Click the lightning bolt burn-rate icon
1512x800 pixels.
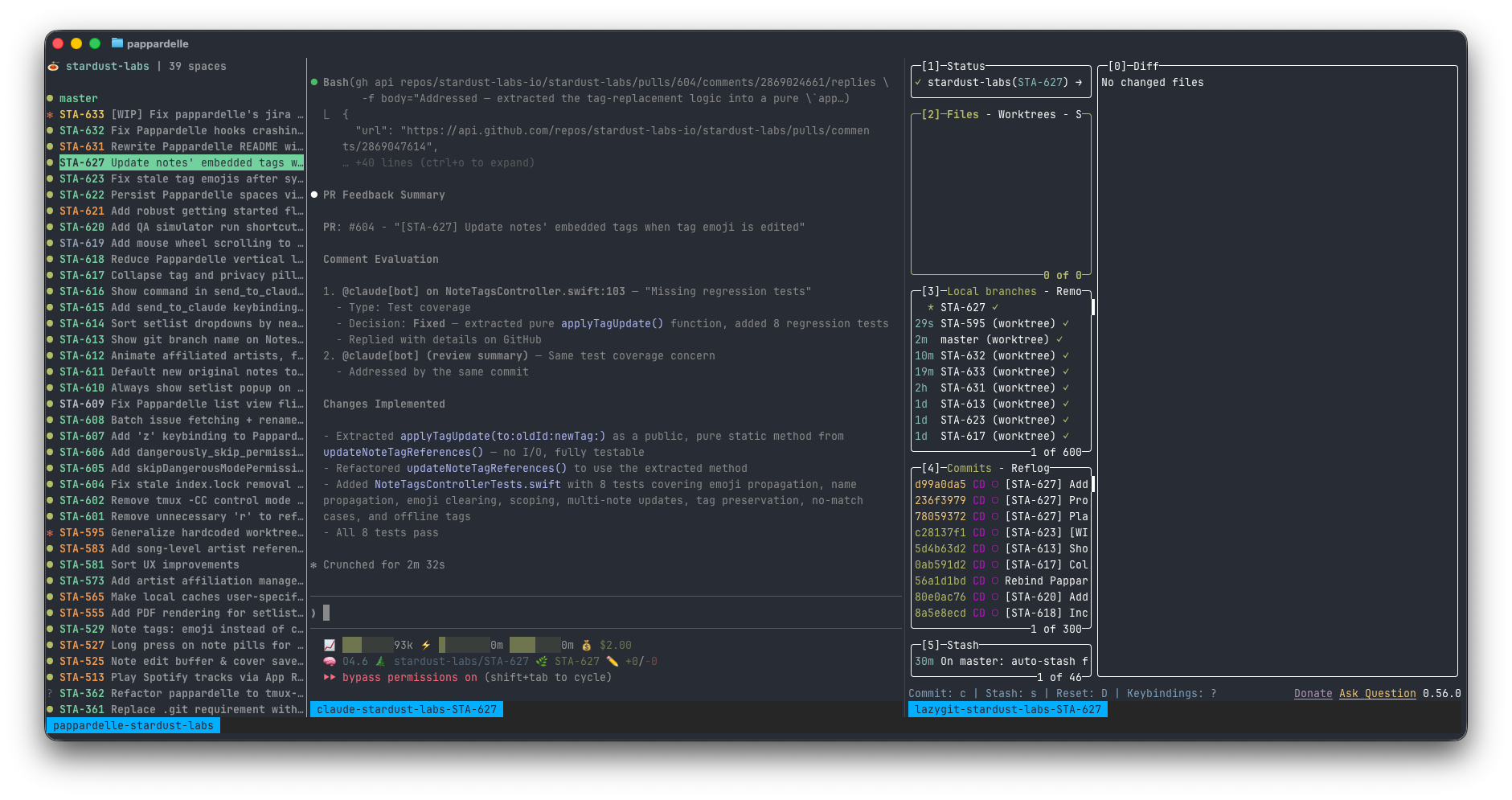425,644
